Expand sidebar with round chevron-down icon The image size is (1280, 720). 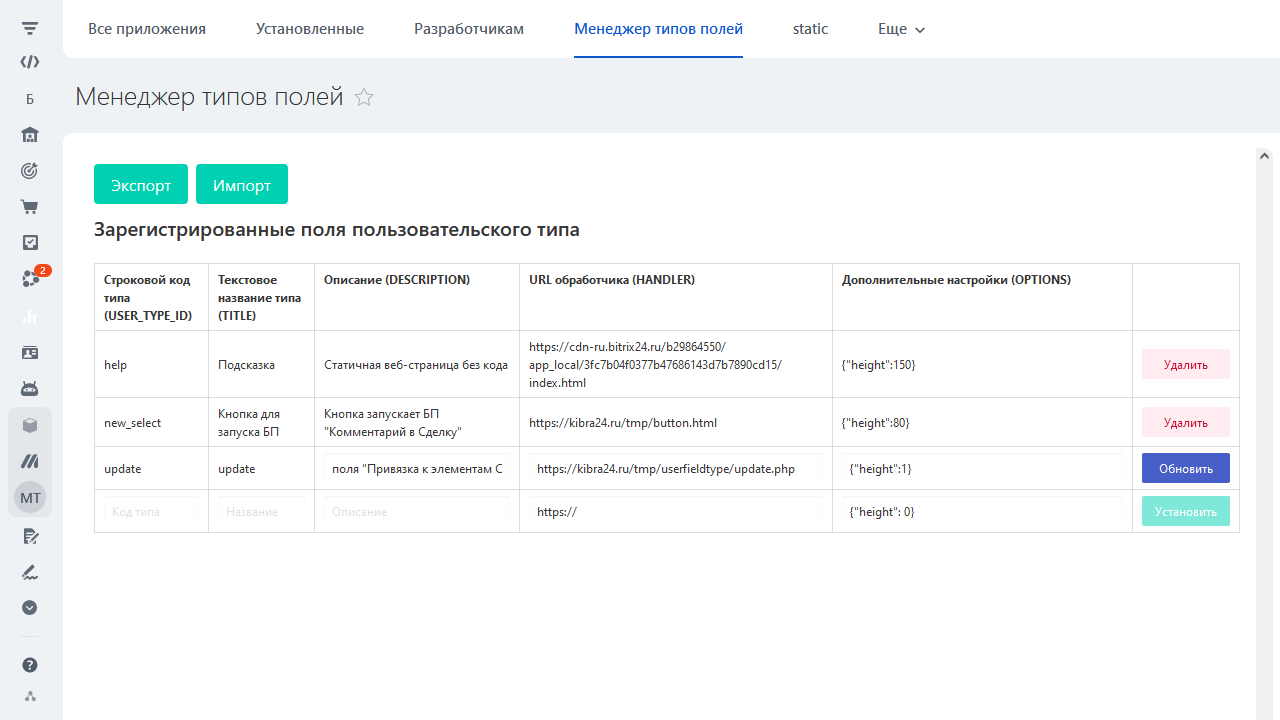click(x=30, y=607)
